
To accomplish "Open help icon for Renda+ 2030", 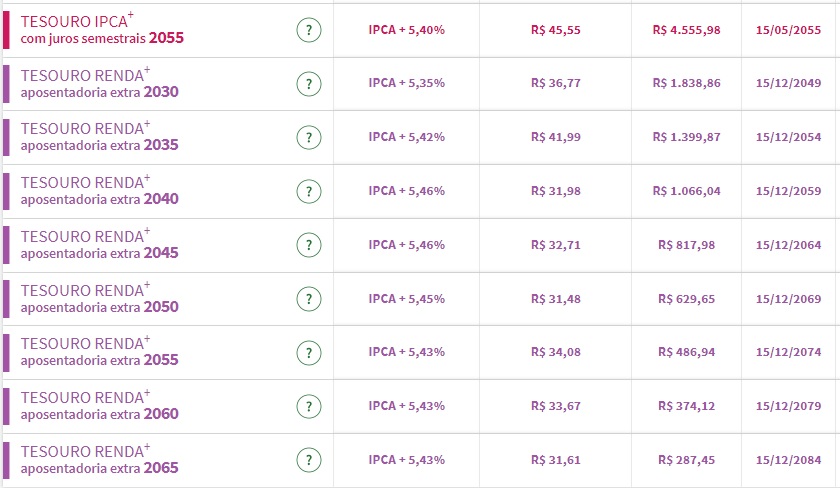I will pos(309,84).
